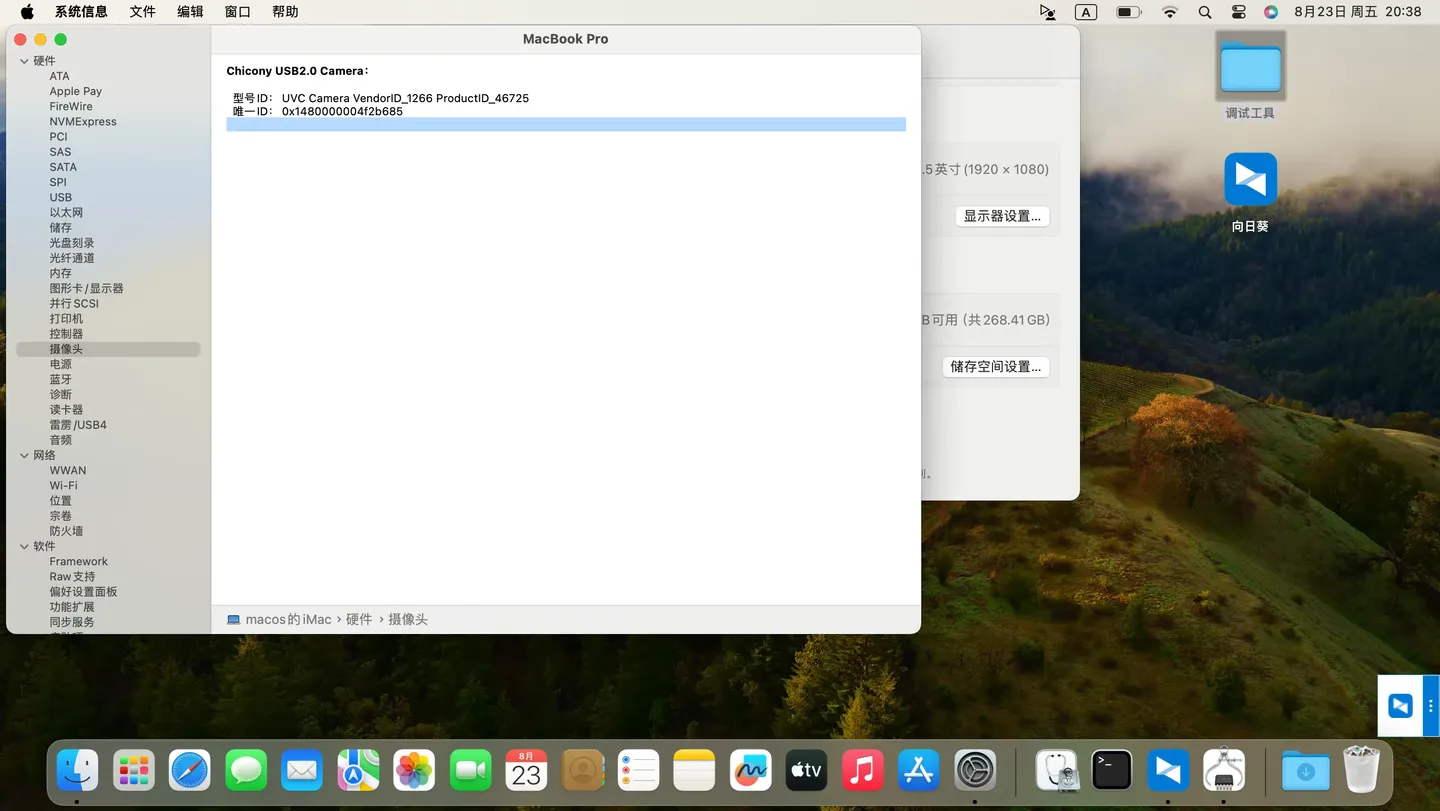Open the 窗口 menu
Viewport: 1440px width, 811px height.
point(237,12)
